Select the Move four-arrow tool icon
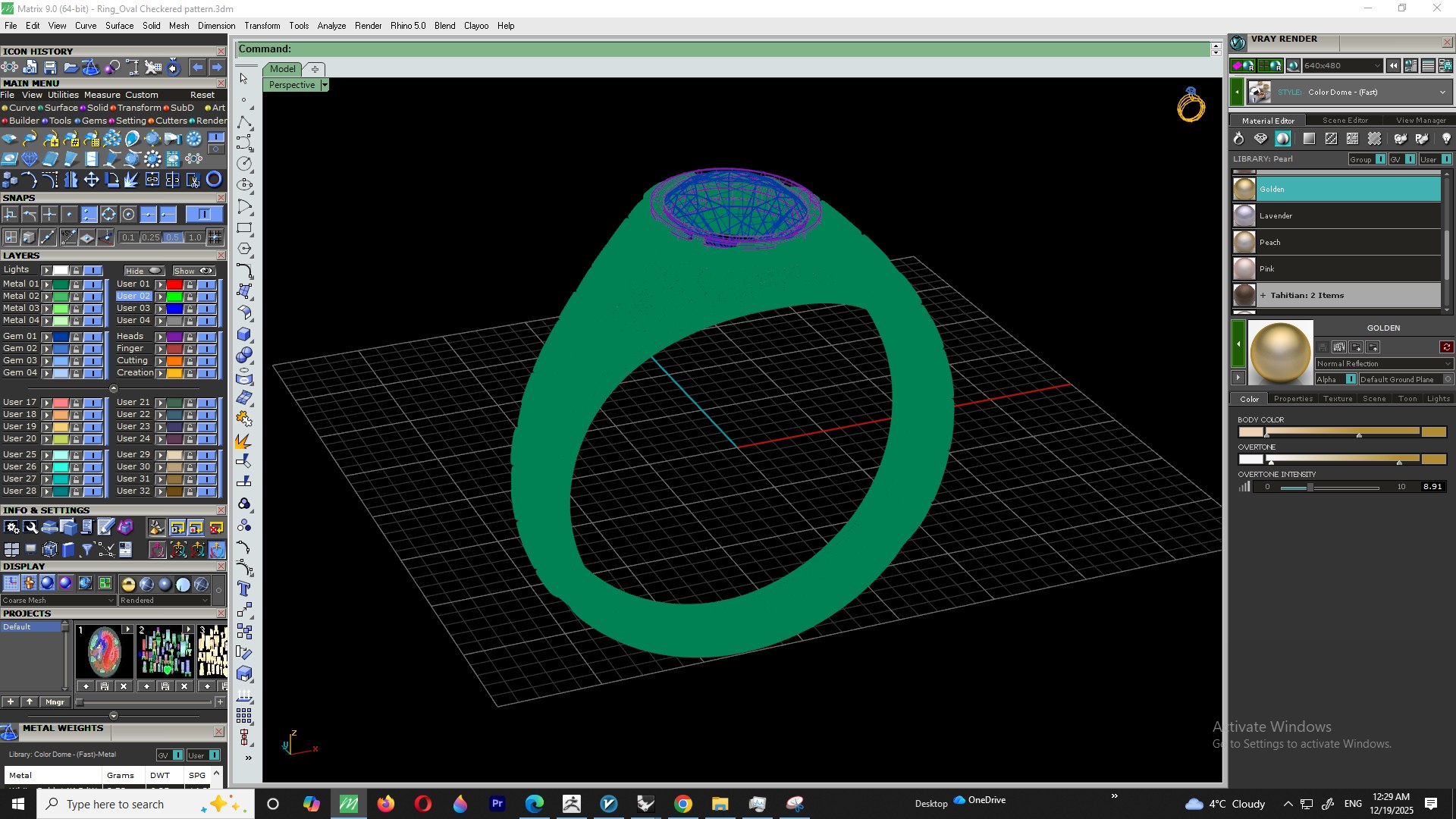Image resolution: width=1456 pixels, height=819 pixels. point(91,180)
